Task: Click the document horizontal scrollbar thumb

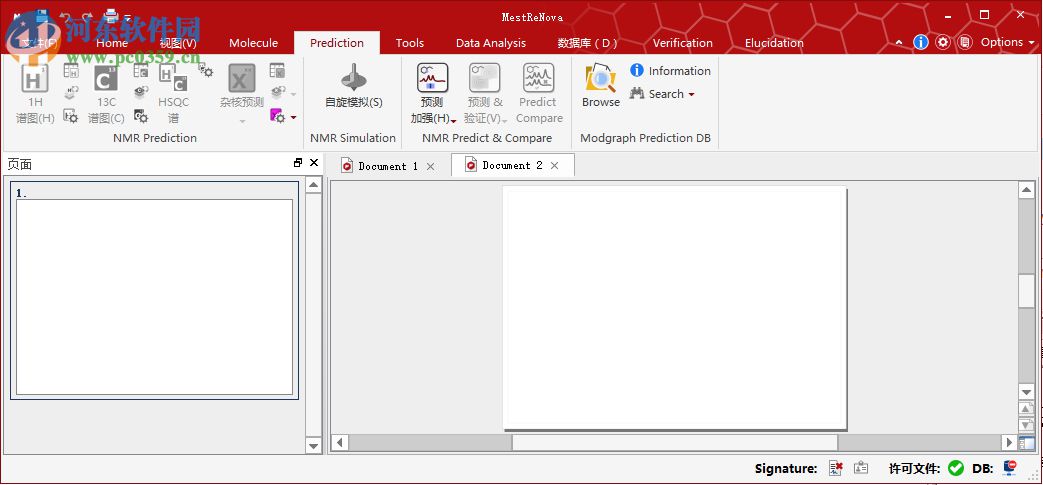Action: point(674,442)
